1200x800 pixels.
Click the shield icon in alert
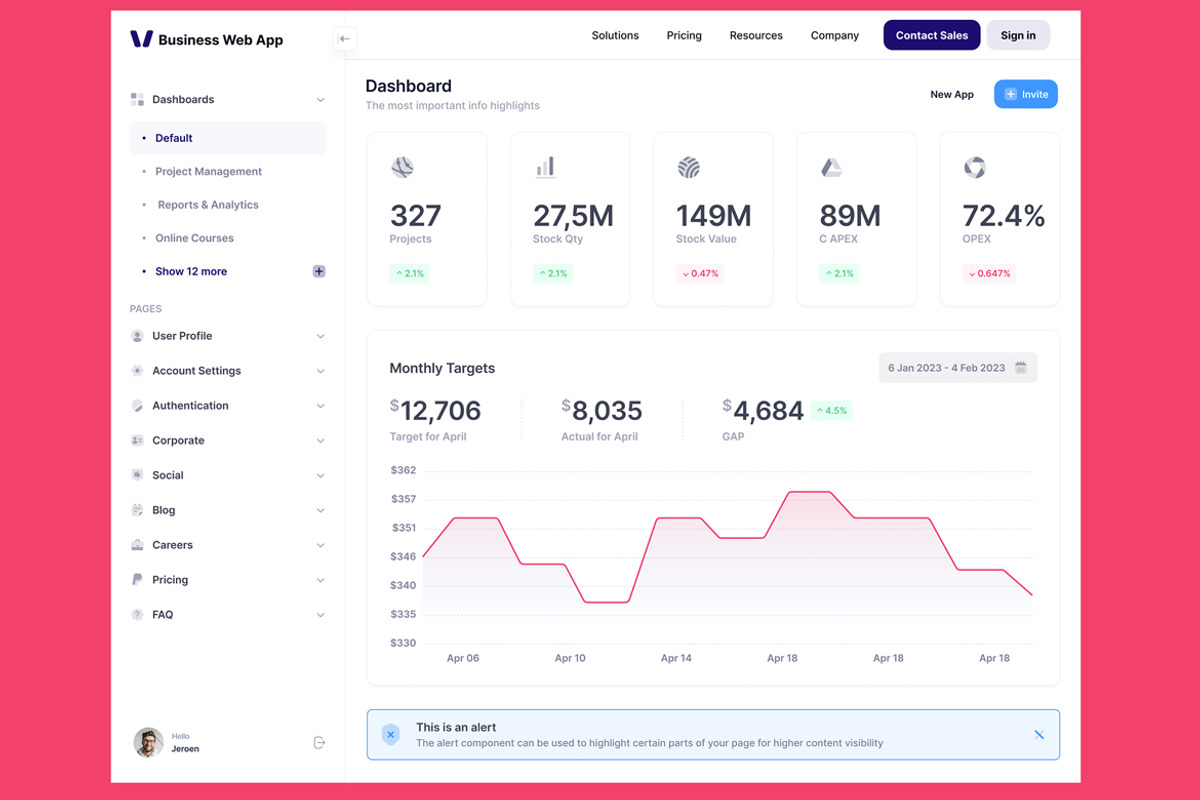391,735
